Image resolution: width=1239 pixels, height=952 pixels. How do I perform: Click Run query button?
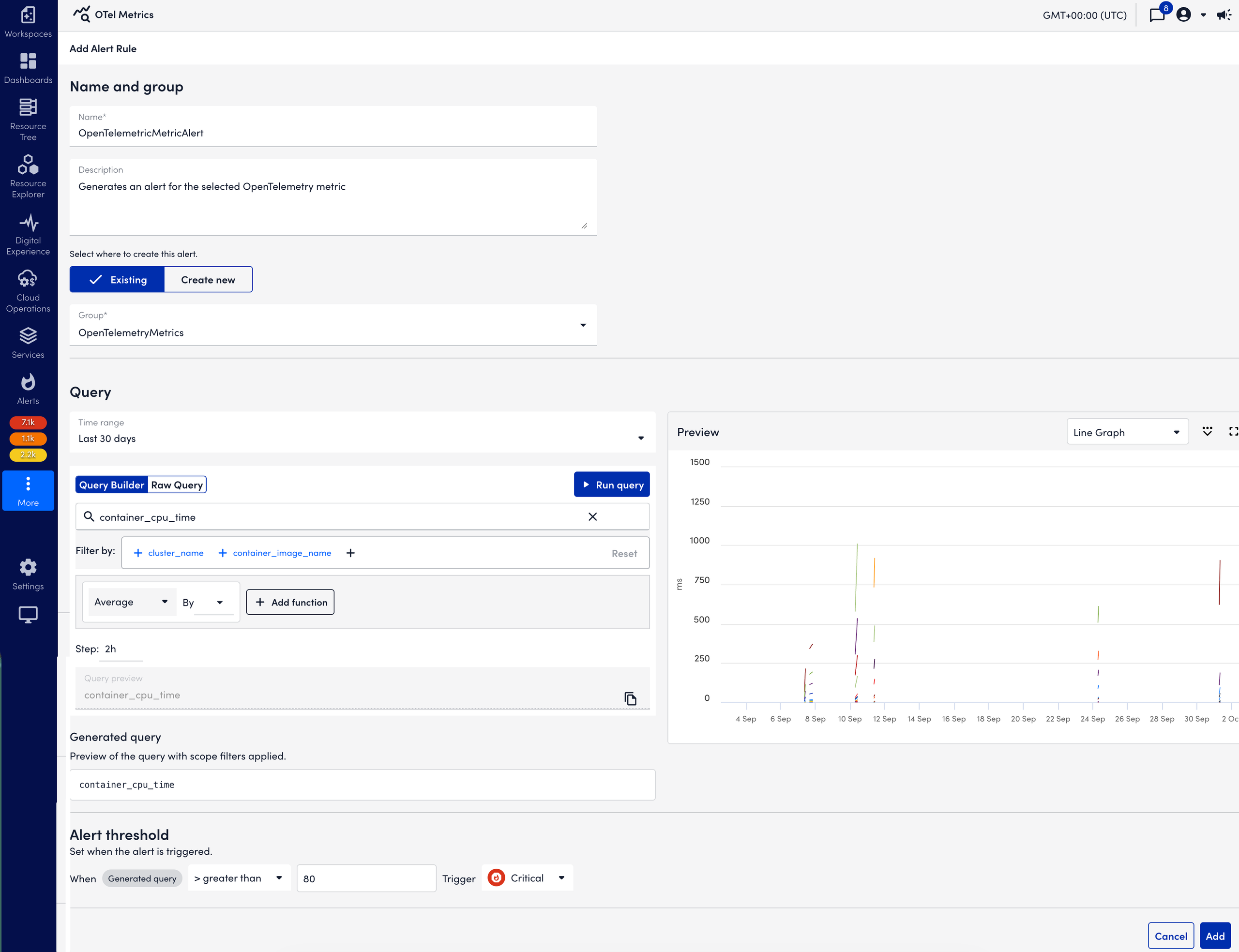tap(612, 484)
